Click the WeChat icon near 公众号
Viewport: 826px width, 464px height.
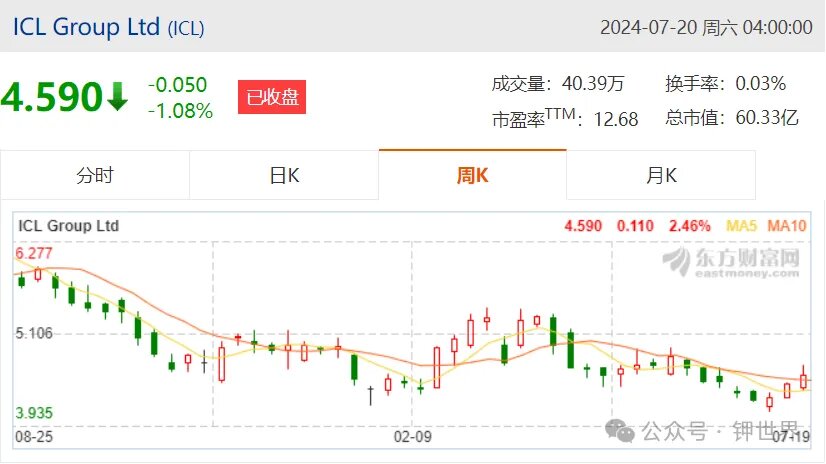(620, 431)
